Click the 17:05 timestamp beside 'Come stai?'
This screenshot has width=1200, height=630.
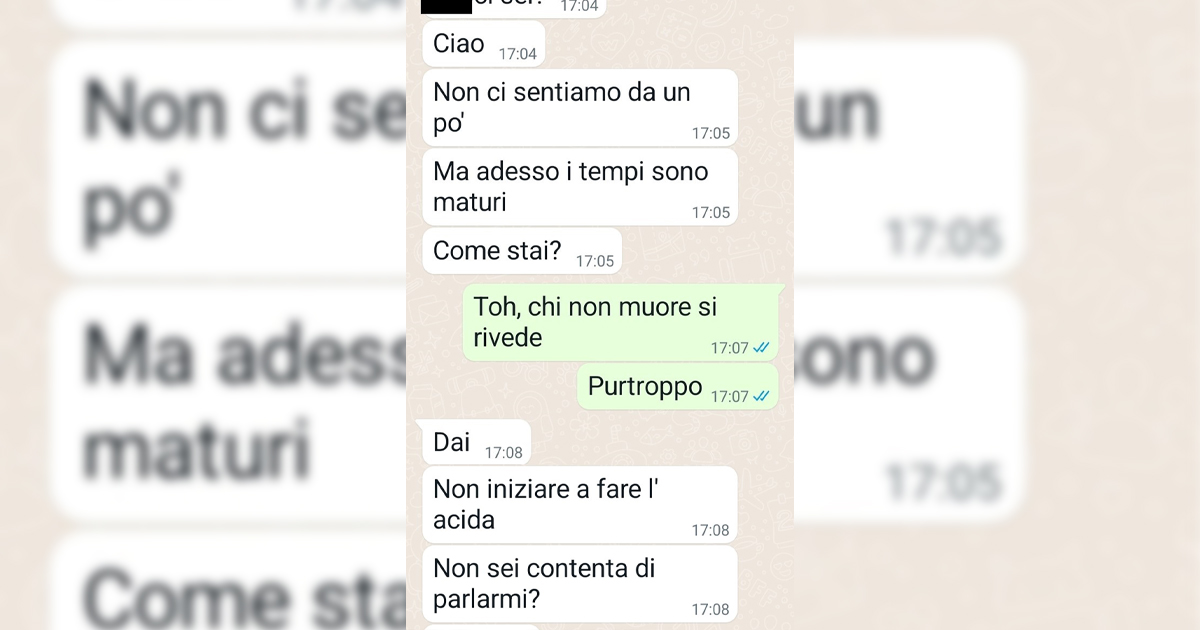(x=594, y=261)
